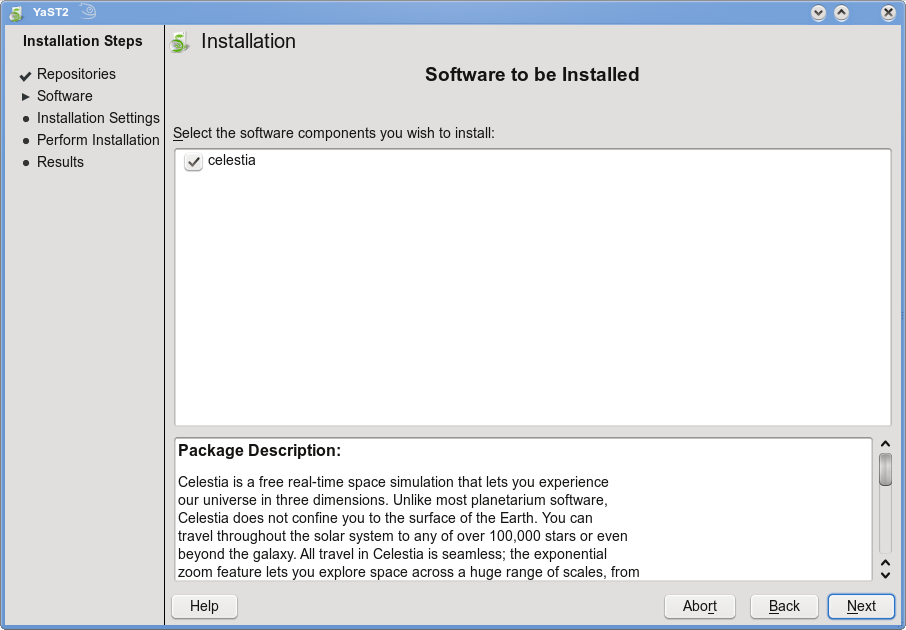906x630 pixels.
Task: Select the Repositories step in the sidebar
Action: tap(76, 73)
